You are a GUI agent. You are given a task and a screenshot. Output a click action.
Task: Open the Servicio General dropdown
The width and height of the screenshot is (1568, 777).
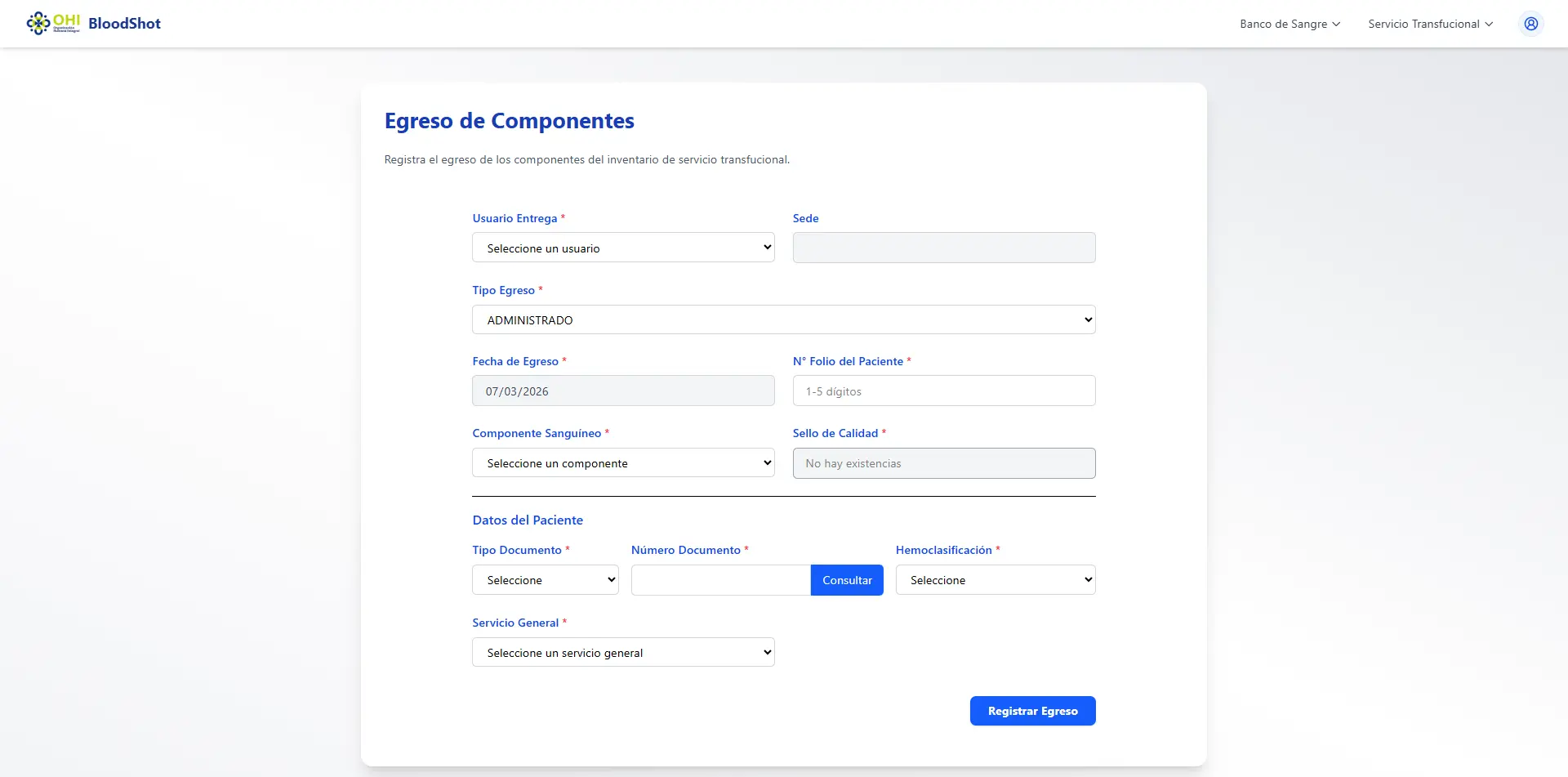[623, 652]
